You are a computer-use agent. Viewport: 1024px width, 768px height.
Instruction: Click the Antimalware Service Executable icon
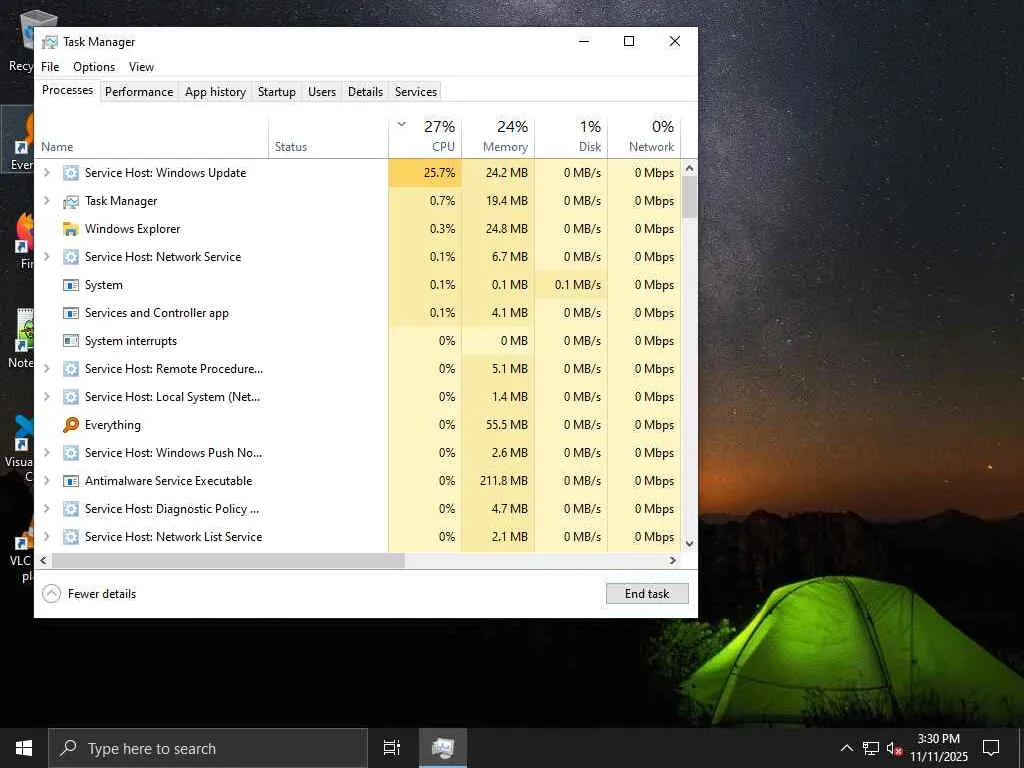(x=71, y=481)
